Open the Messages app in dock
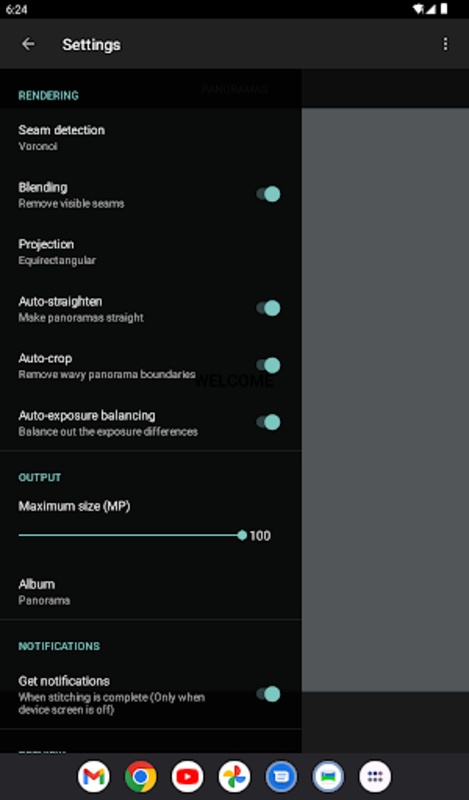The height and width of the screenshot is (800, 469). 281,777
